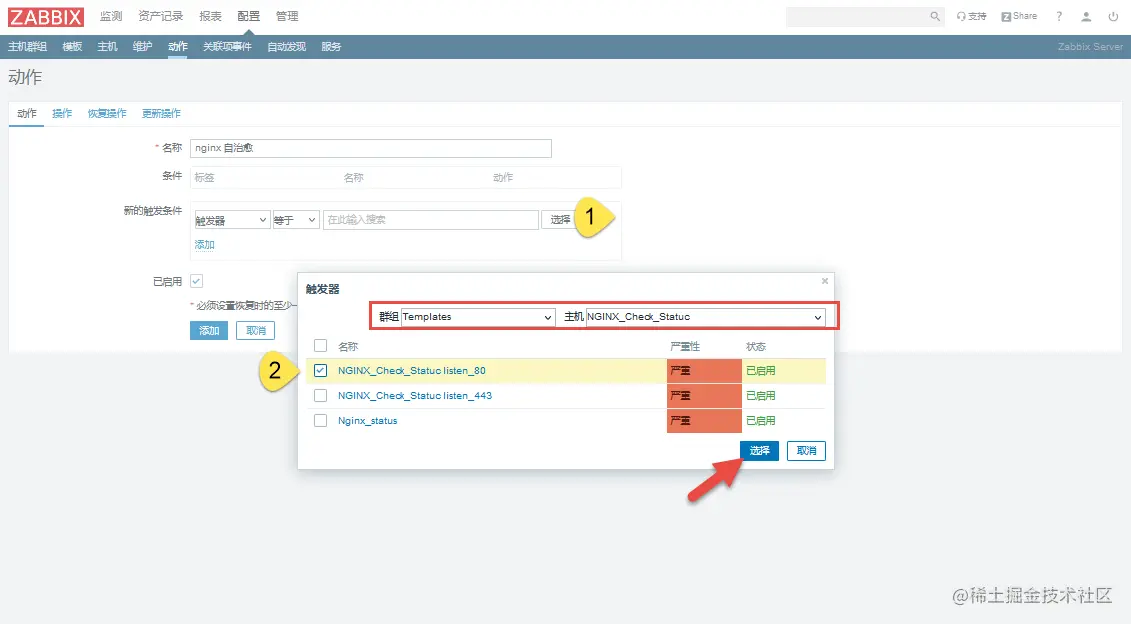Go to 关联项事件 submenu
Screen dimensions: 1131x624
[227, 46]
